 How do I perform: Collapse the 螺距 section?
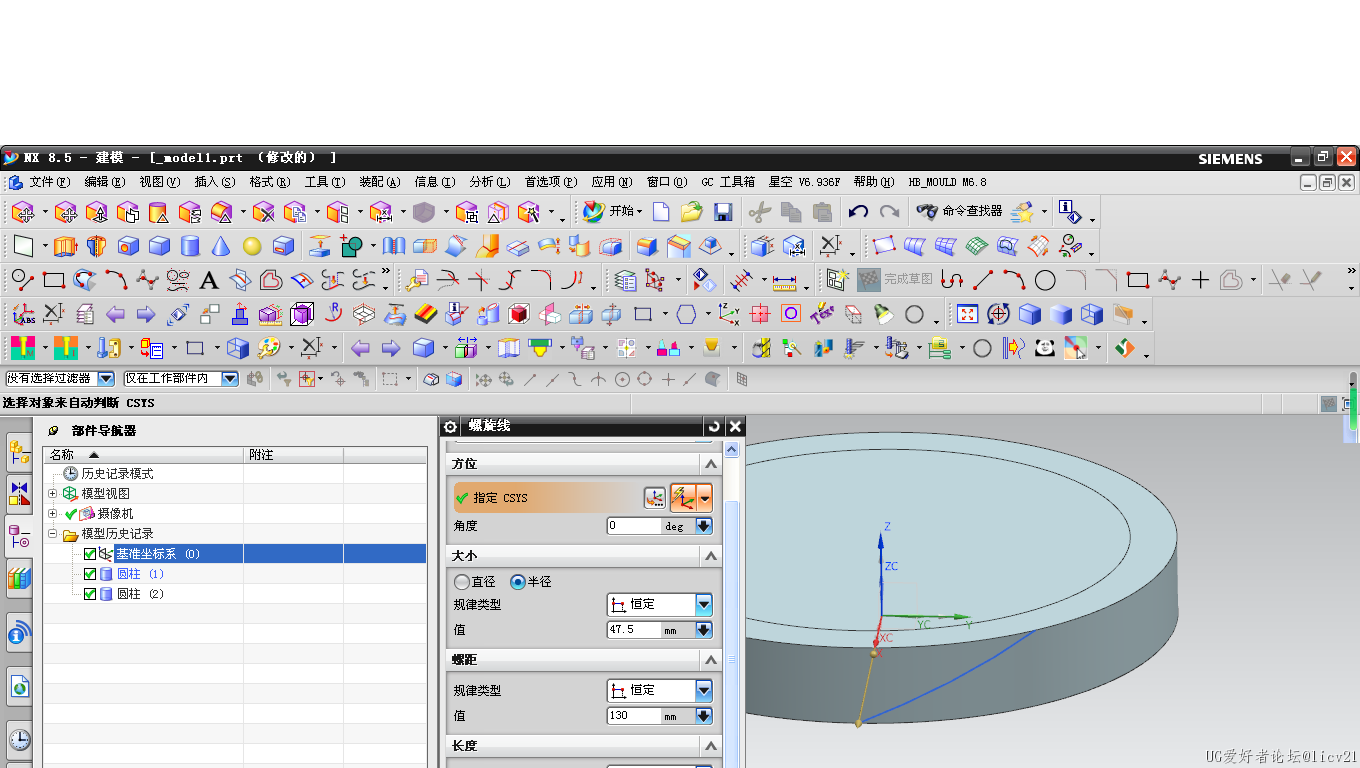[x=711, y=660]
